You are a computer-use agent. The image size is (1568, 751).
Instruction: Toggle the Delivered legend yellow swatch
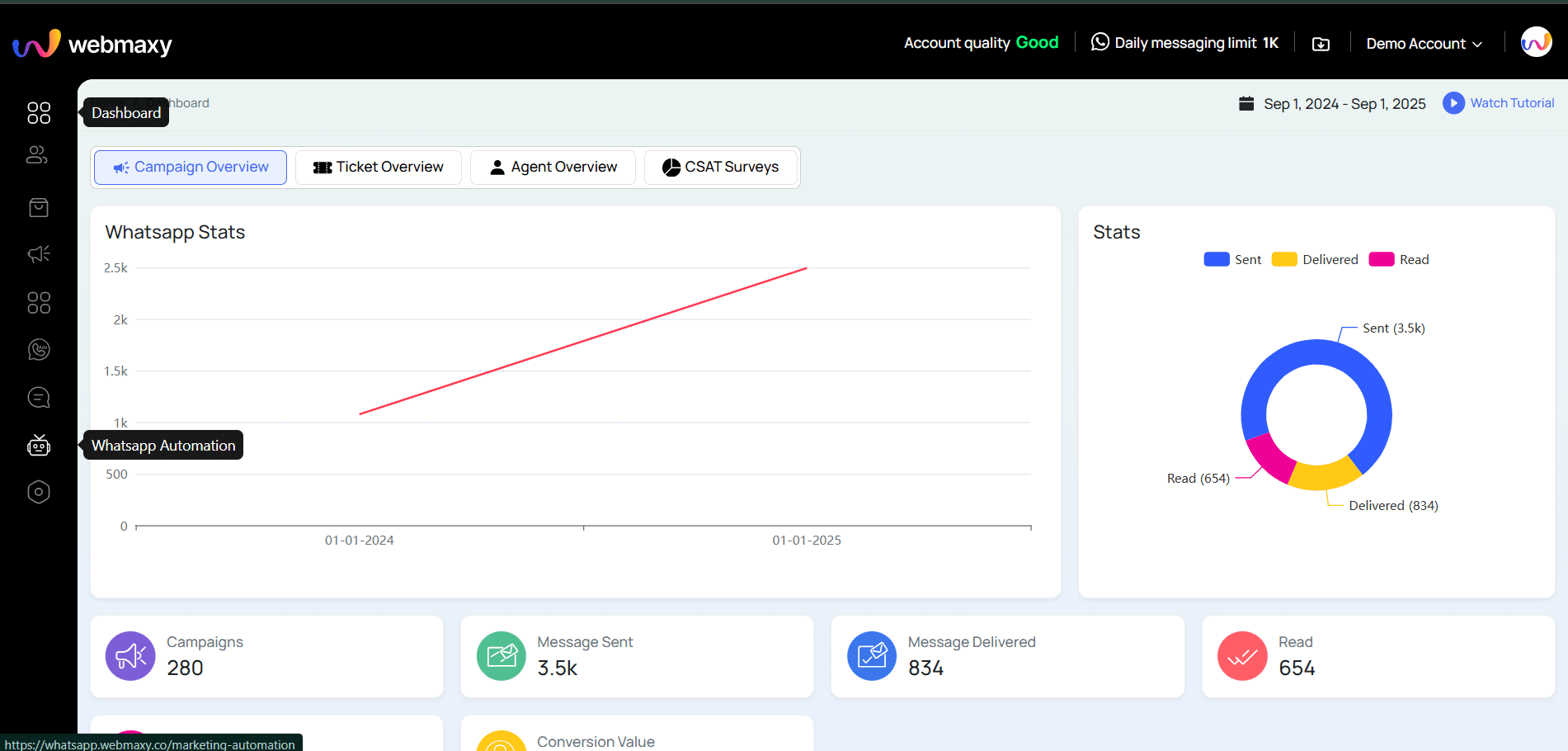tap(1284, 259)
